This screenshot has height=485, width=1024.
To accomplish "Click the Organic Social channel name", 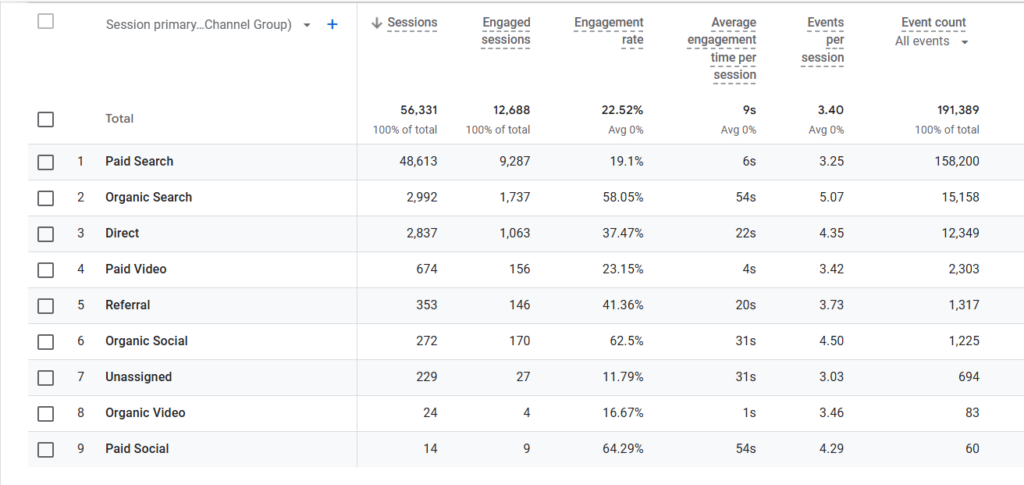I will point(146,341).
